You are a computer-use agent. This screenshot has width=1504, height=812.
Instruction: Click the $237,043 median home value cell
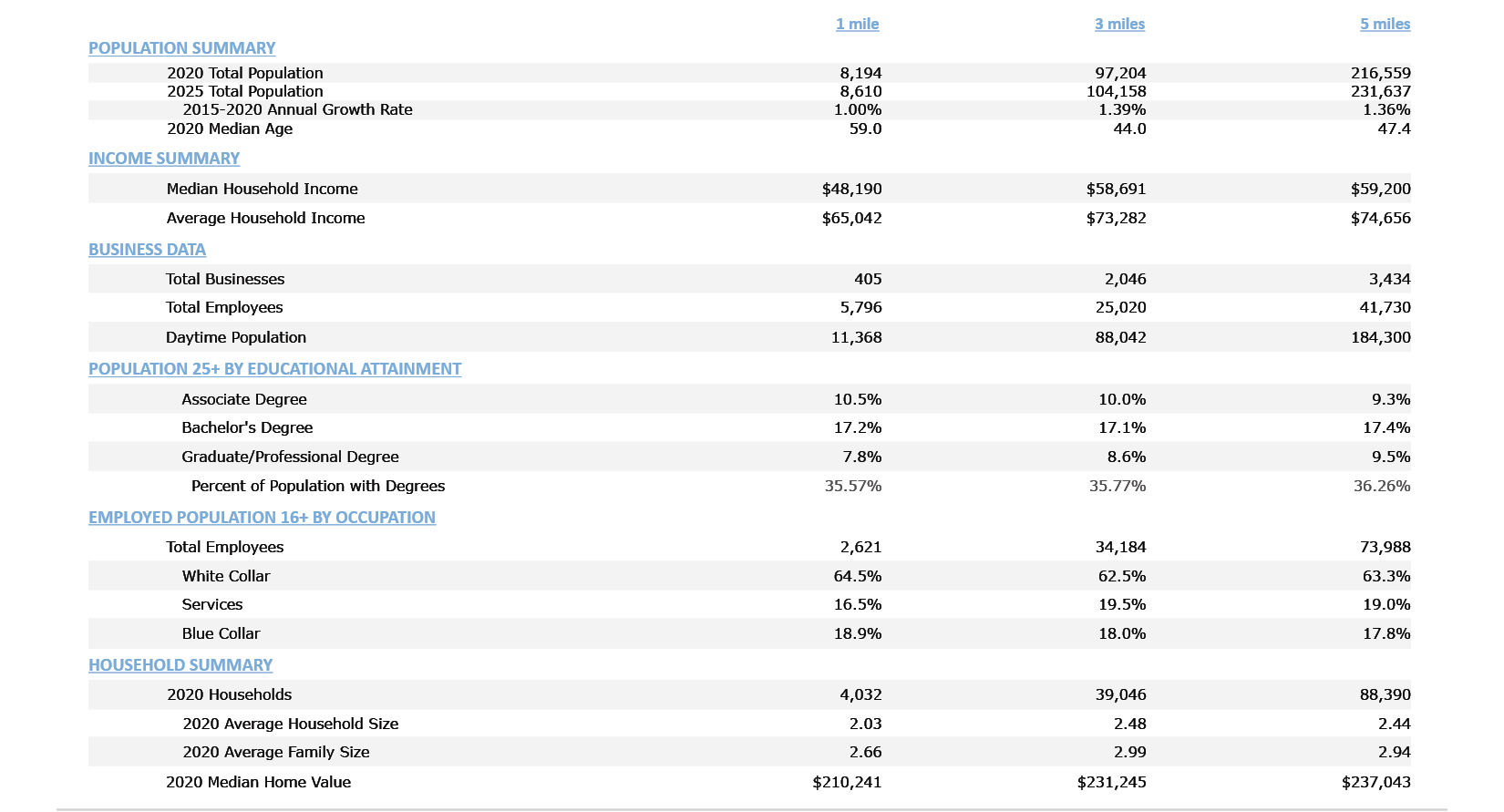click(1375, 782)
